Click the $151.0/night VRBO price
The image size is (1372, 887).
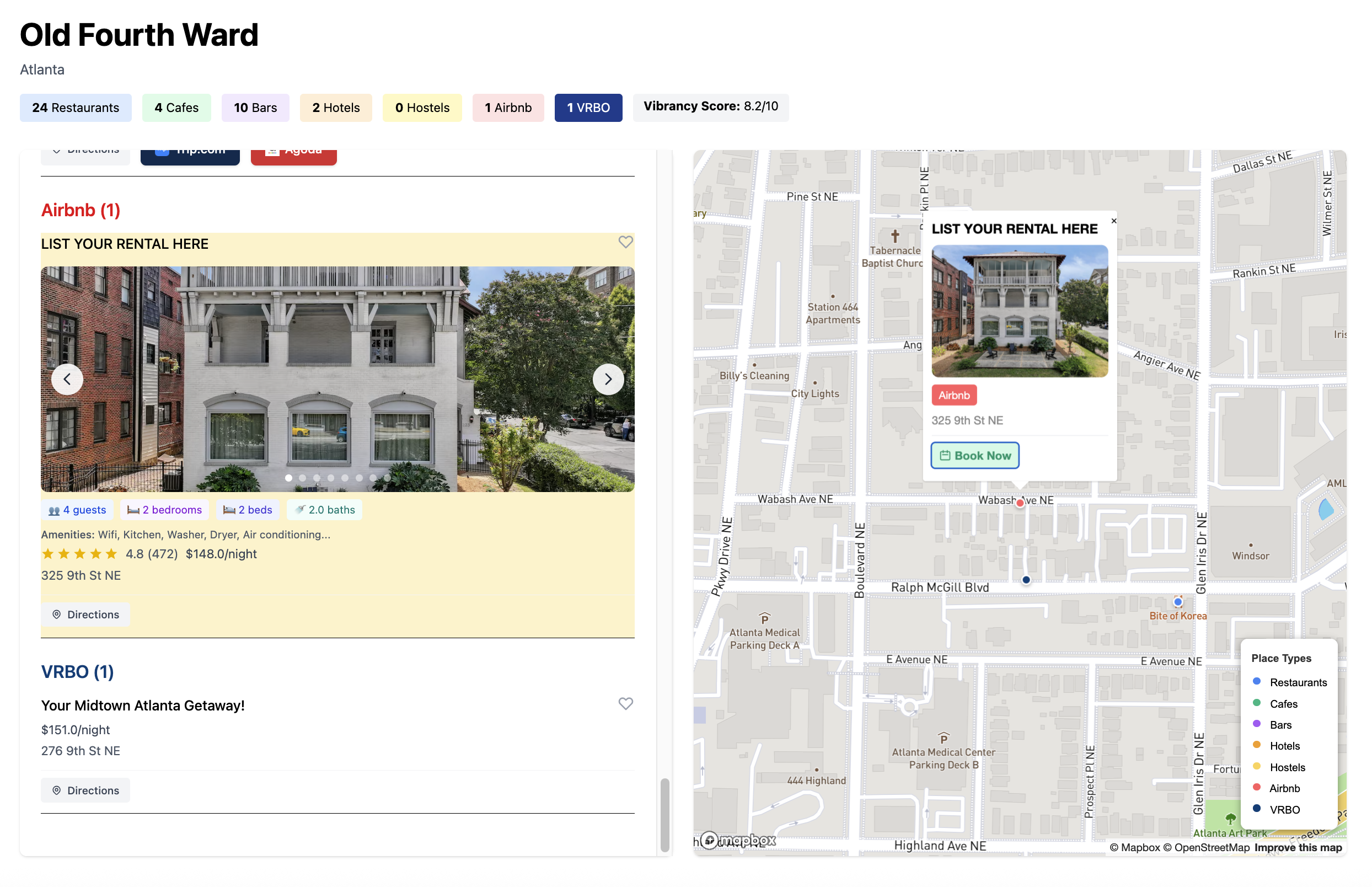click(x=76, y=730)
